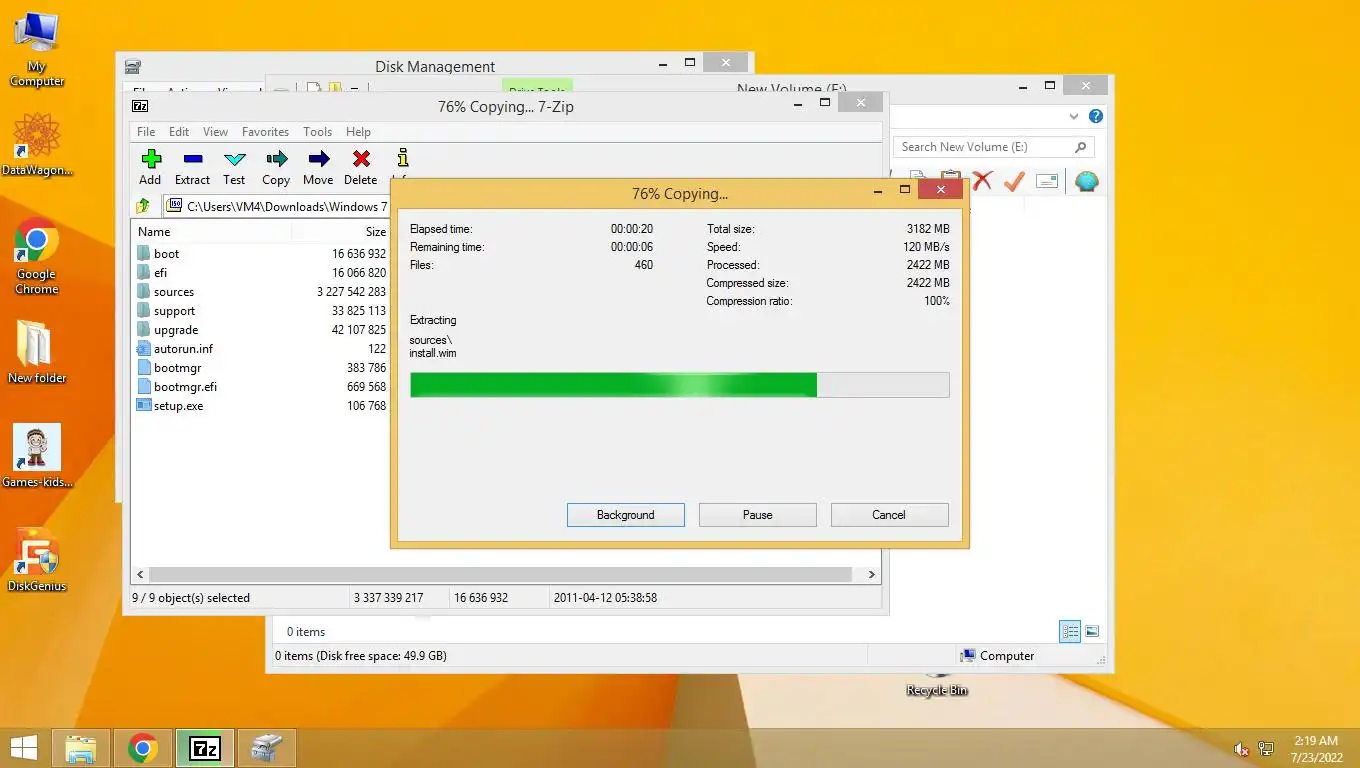
Task: Click the up-folder arrow beside 7-Zip path
Action: coord(143,206)
